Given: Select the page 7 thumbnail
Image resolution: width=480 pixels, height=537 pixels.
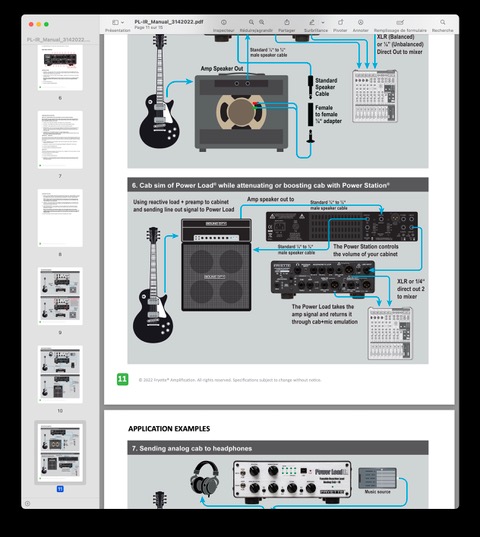Looking at the screenshot, I should [x=60, y=140].
